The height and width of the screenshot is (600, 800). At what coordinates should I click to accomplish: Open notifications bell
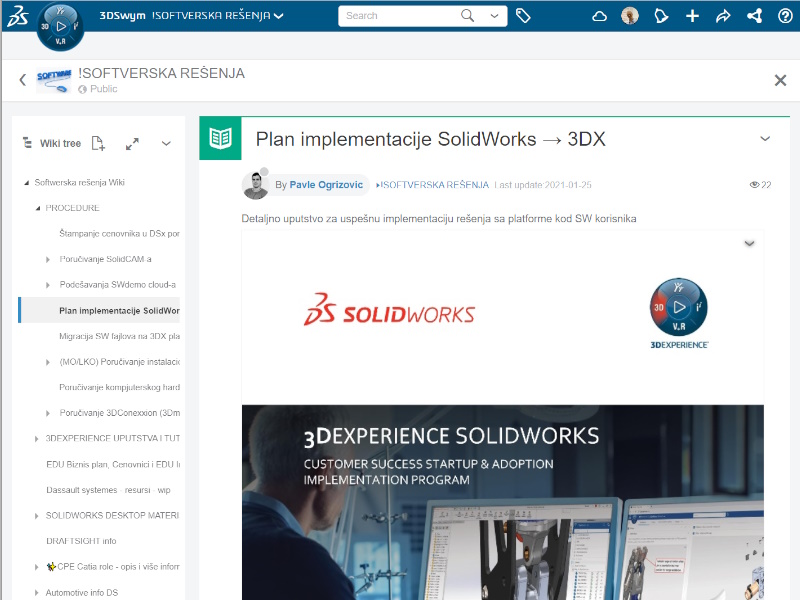tap(660, 16)
